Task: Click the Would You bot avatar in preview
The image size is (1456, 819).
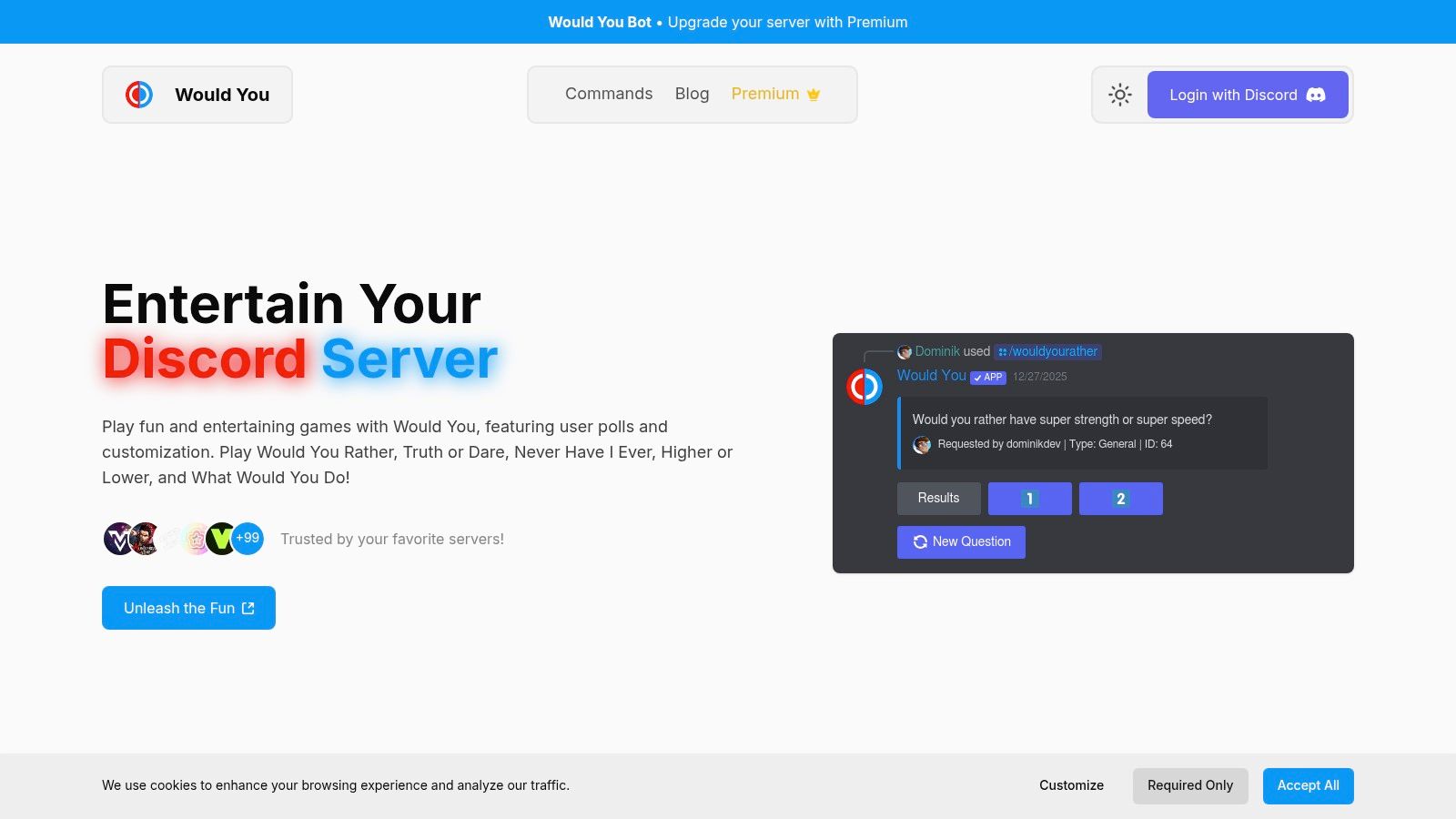Action: point(864,387)
